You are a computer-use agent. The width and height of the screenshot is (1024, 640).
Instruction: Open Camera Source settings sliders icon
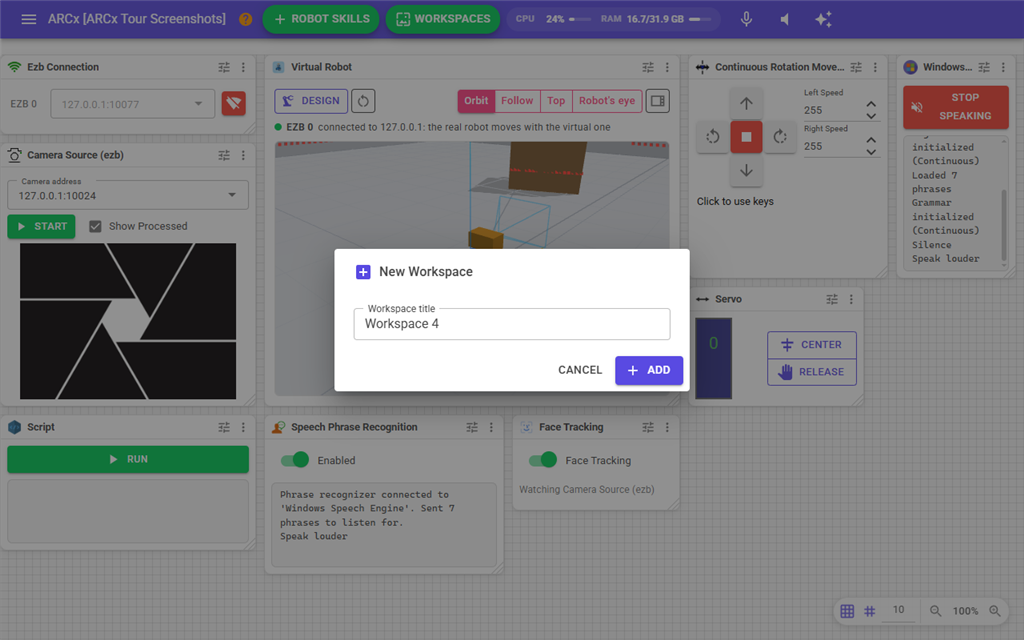coord(224,155)
